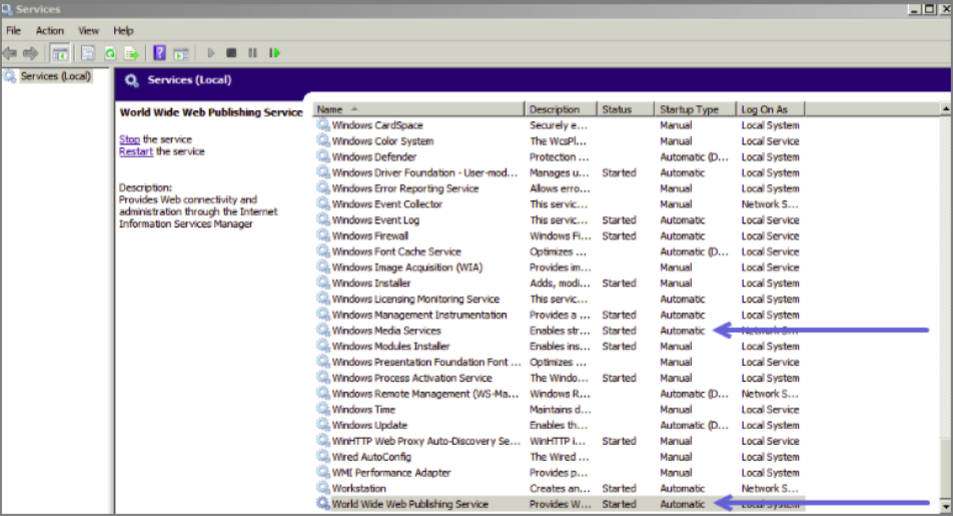This screenshot has height=516, width=953.
Task: Select Windows Modules Installer service name
Action: 391,346
